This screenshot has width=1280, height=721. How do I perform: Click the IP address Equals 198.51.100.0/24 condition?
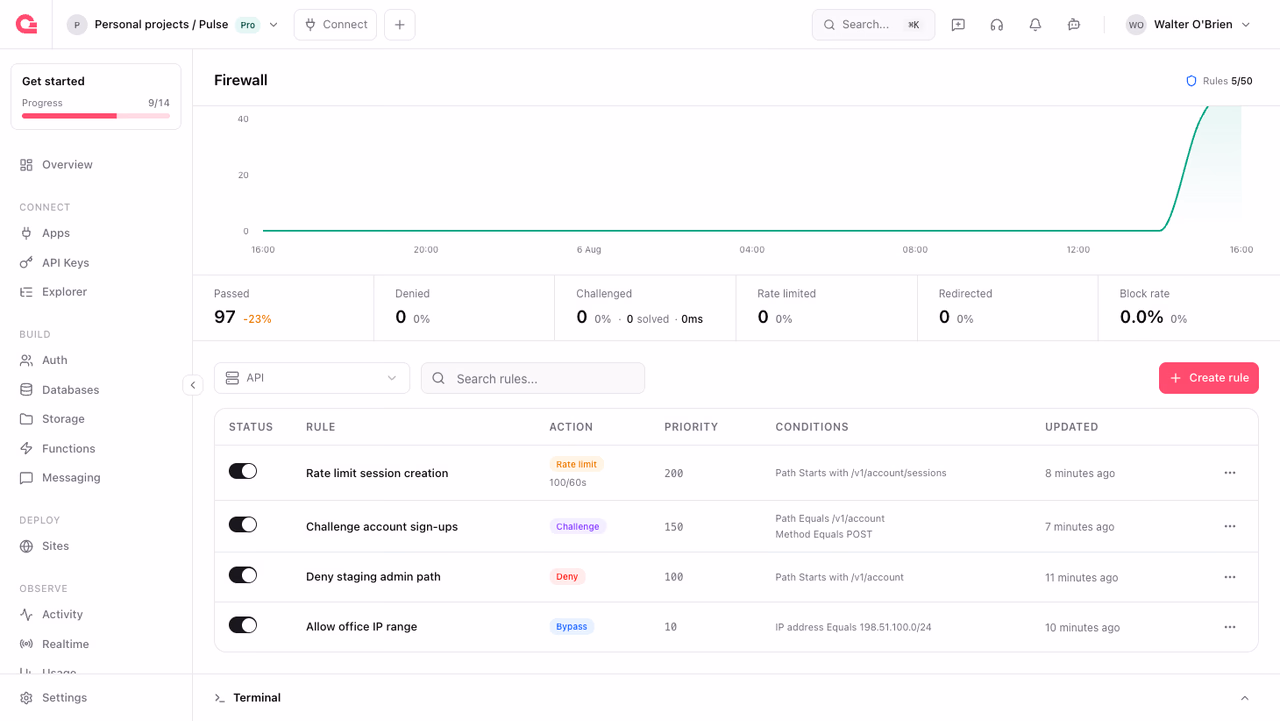pyautogui.click(x=853, y=628)
